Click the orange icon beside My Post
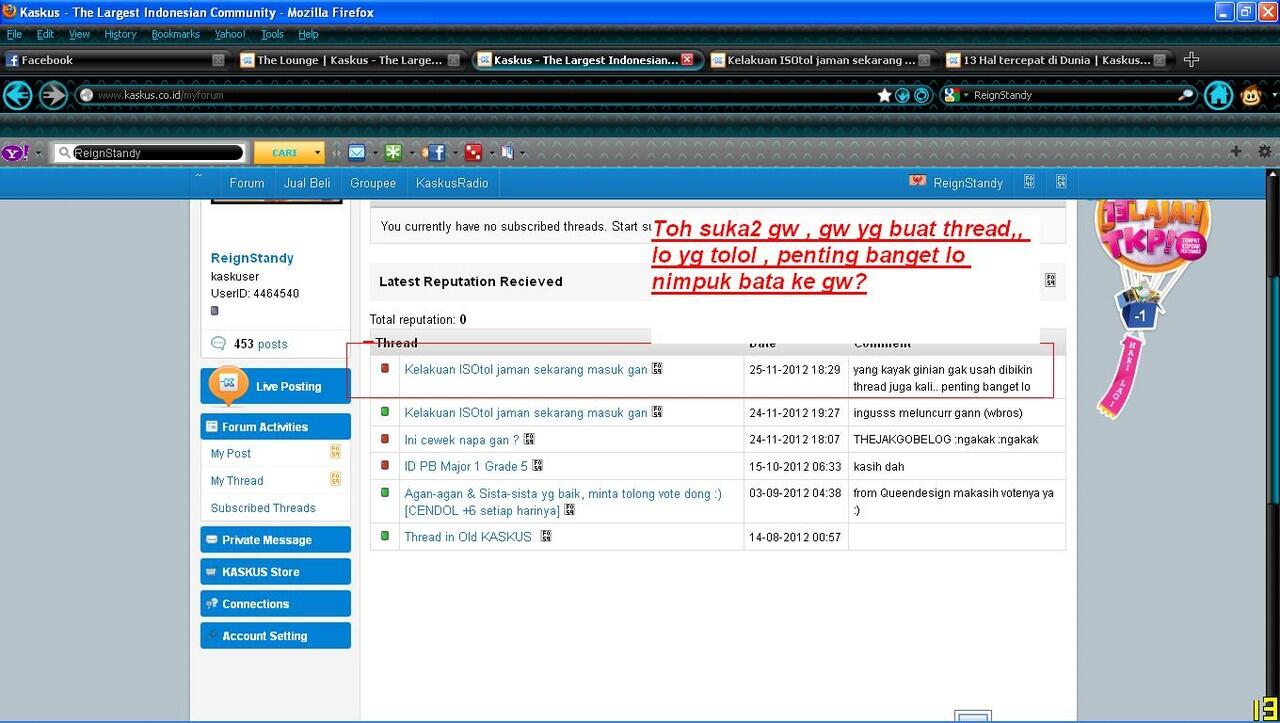This screenshot has height=723, width=1280. (336, 452)
